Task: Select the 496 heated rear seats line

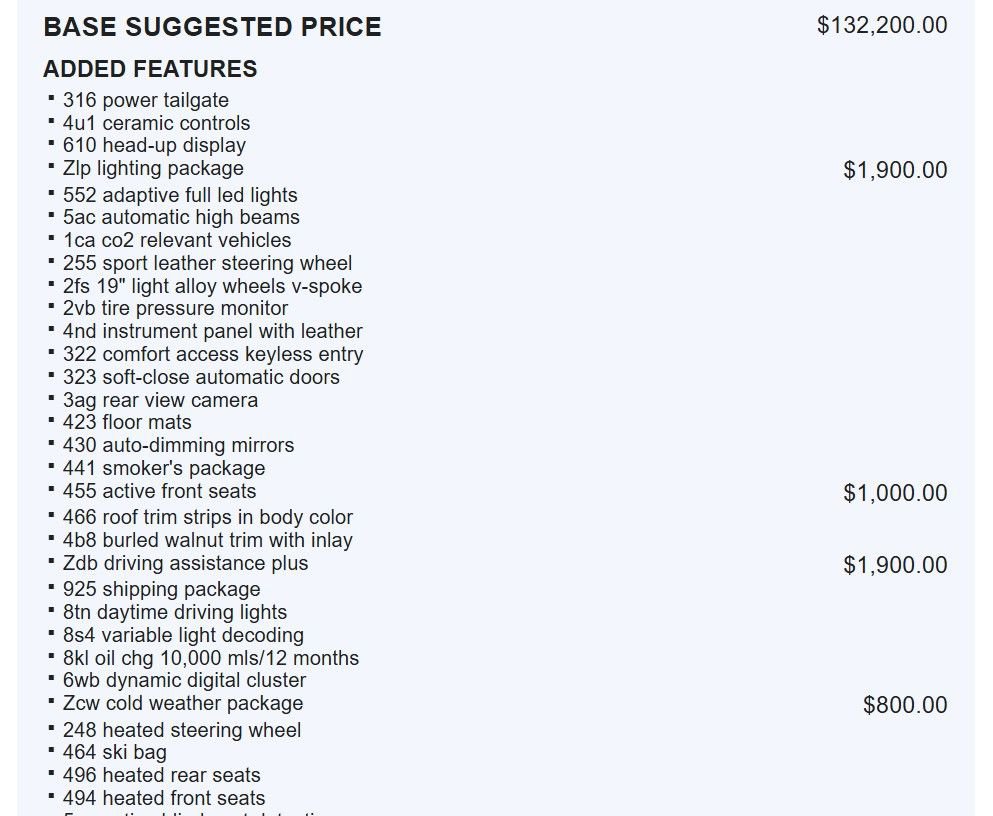Action: tap(161, 775)
